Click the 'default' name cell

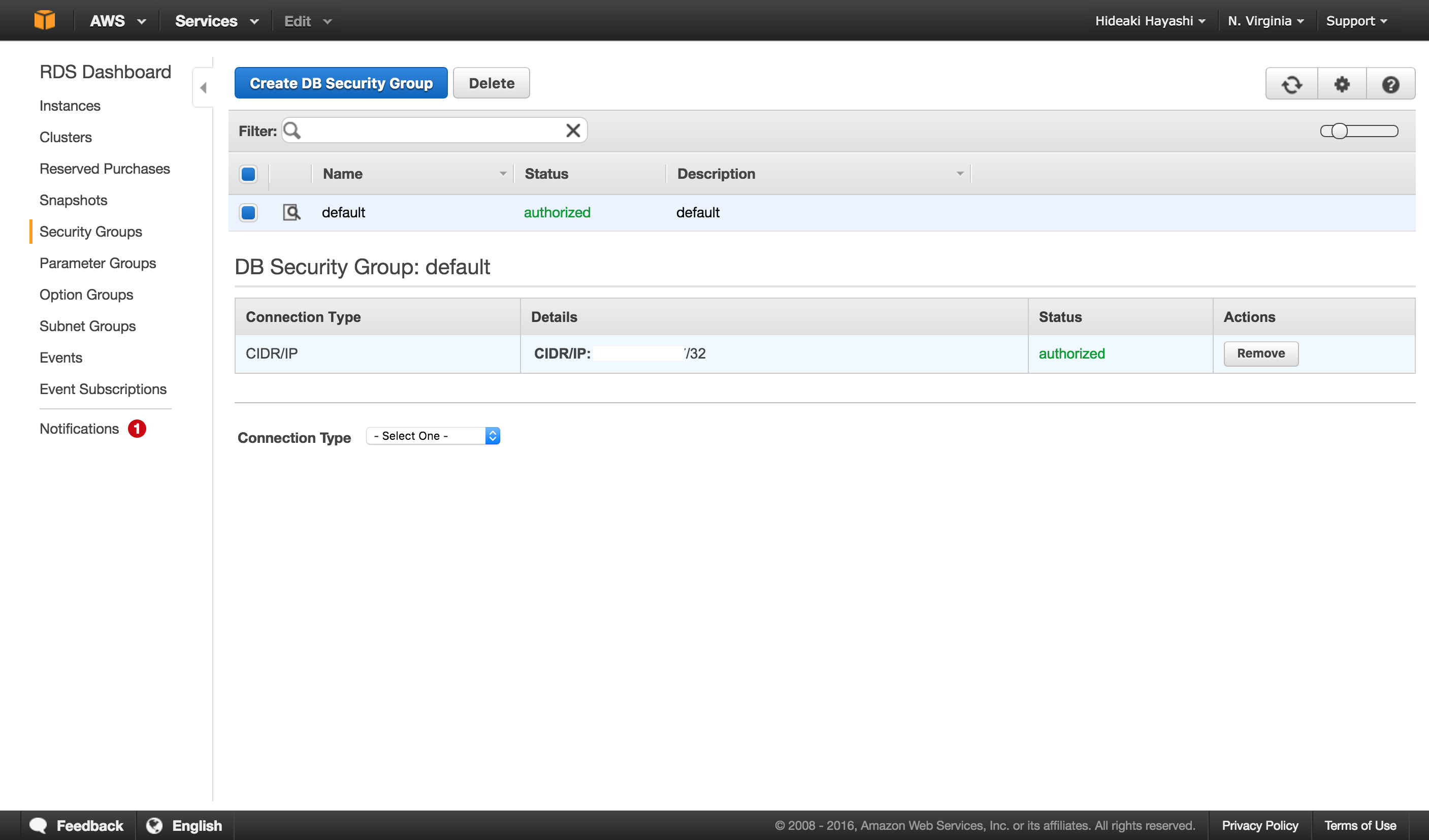point(343,212)
